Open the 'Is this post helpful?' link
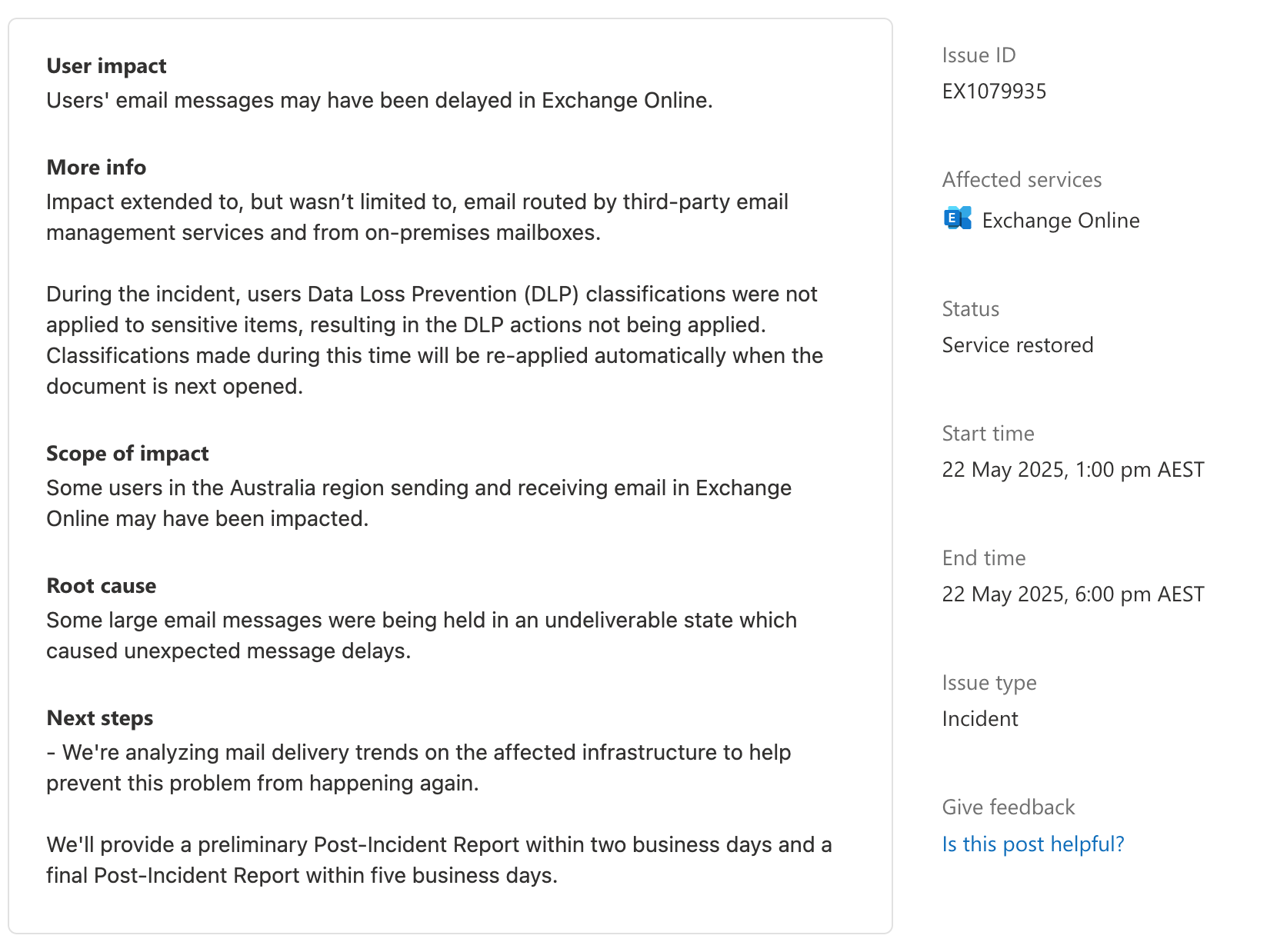 pos(1033,844)
